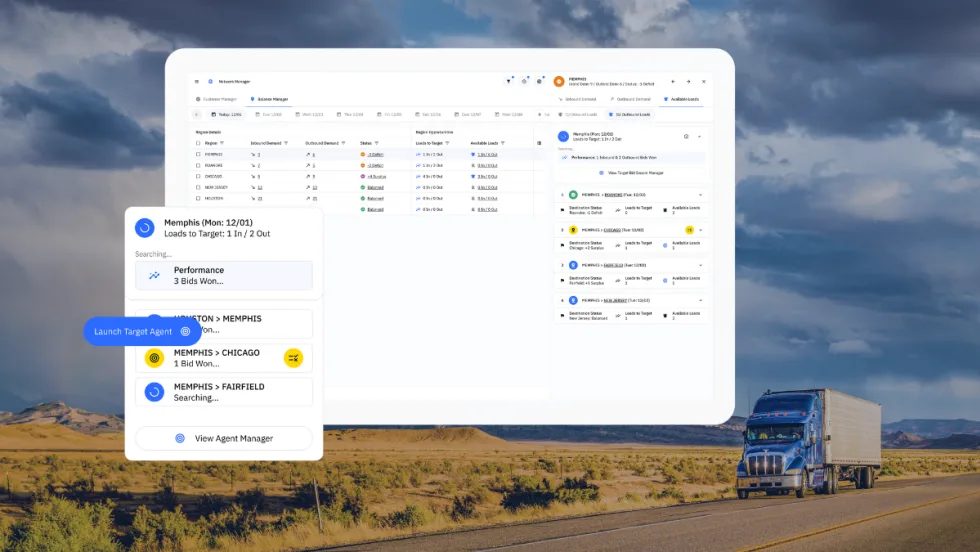Expand the Memphis > Chicago lane

700,230
